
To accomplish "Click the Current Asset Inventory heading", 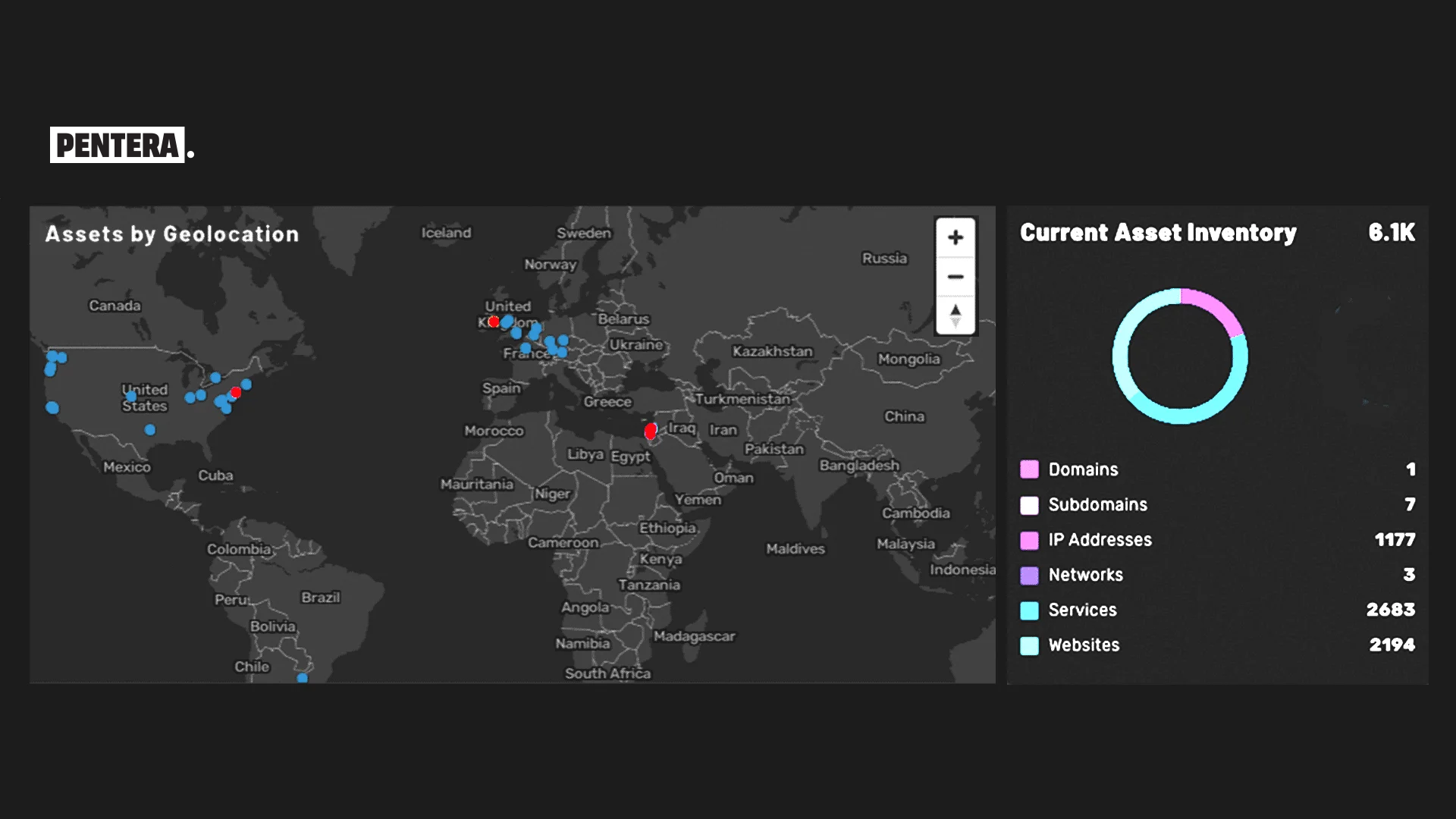I will click(x=1158, y=233).
